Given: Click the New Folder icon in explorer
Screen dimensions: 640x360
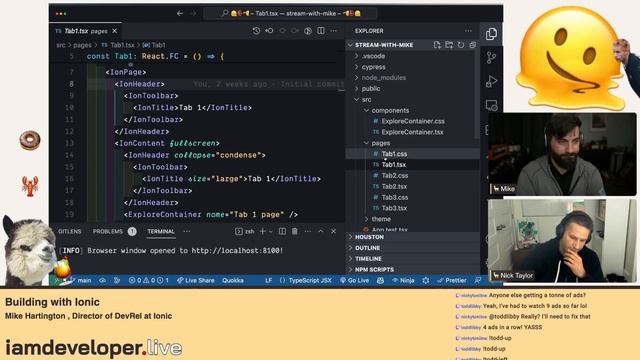Looking at the screenshot, I should coord(449,45).
